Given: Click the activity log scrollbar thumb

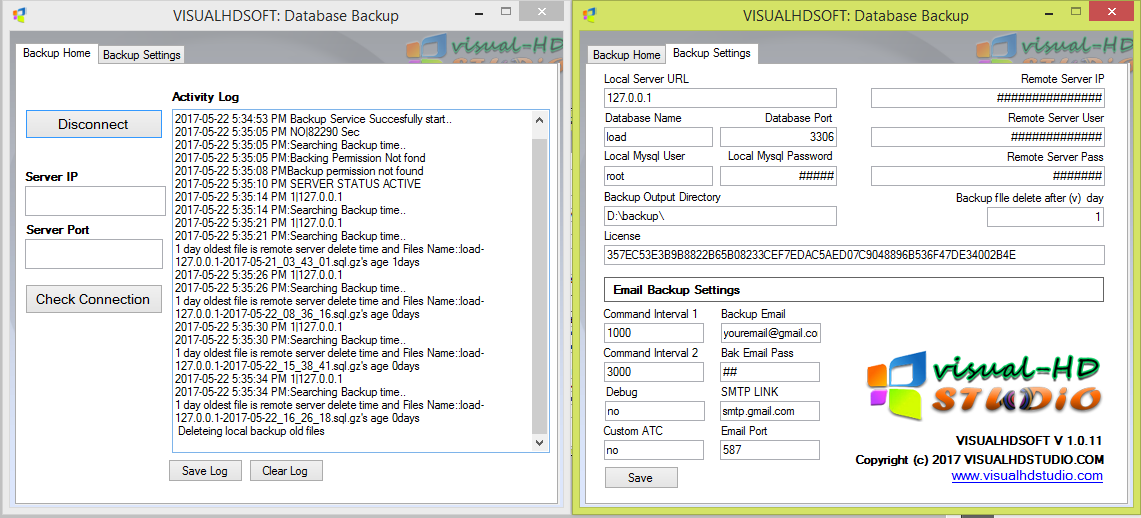Looking at the screenshot, I should [539, 285].
